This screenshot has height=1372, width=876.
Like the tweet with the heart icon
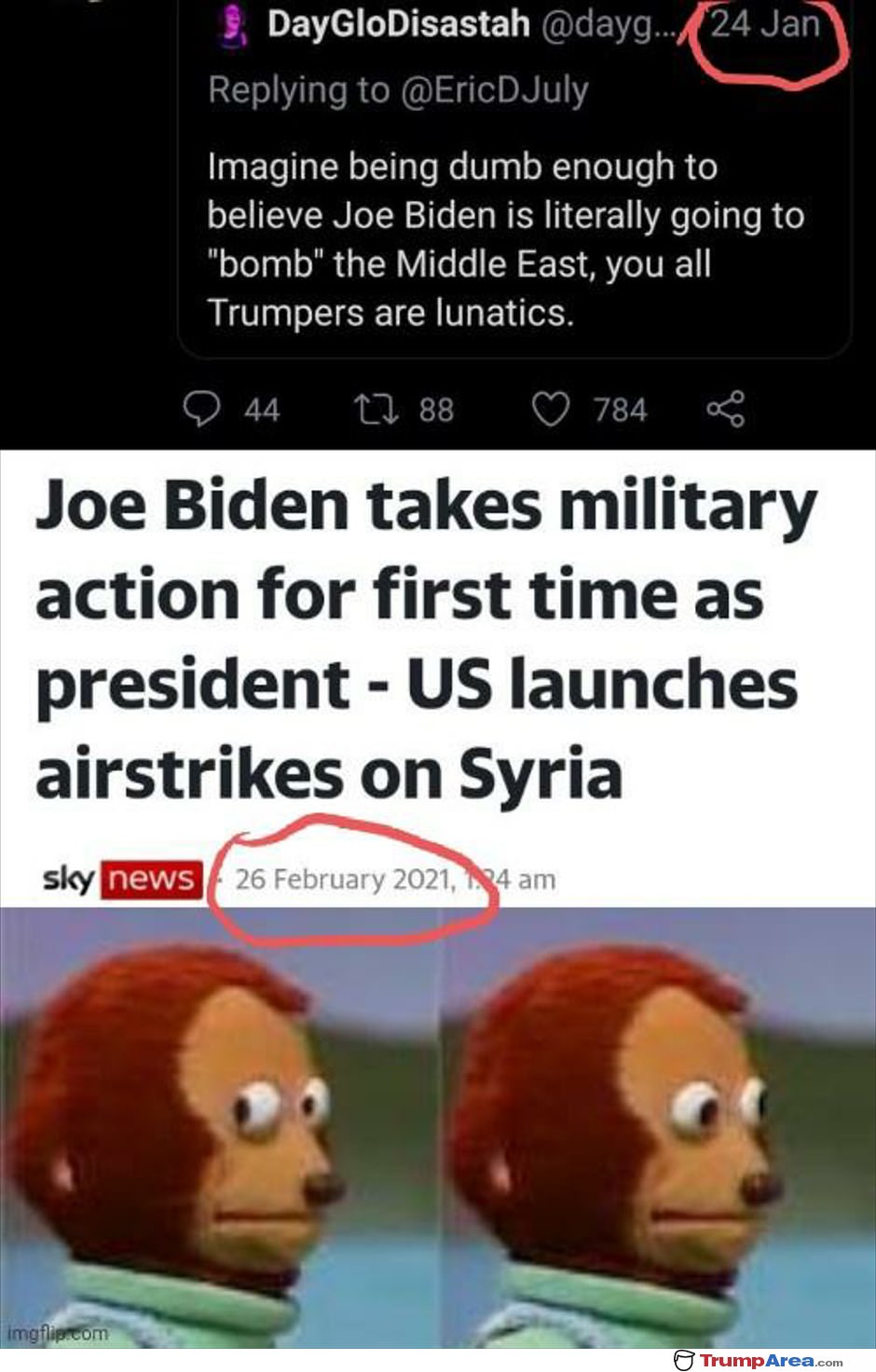pyautogui.click(x=550, y=409)
